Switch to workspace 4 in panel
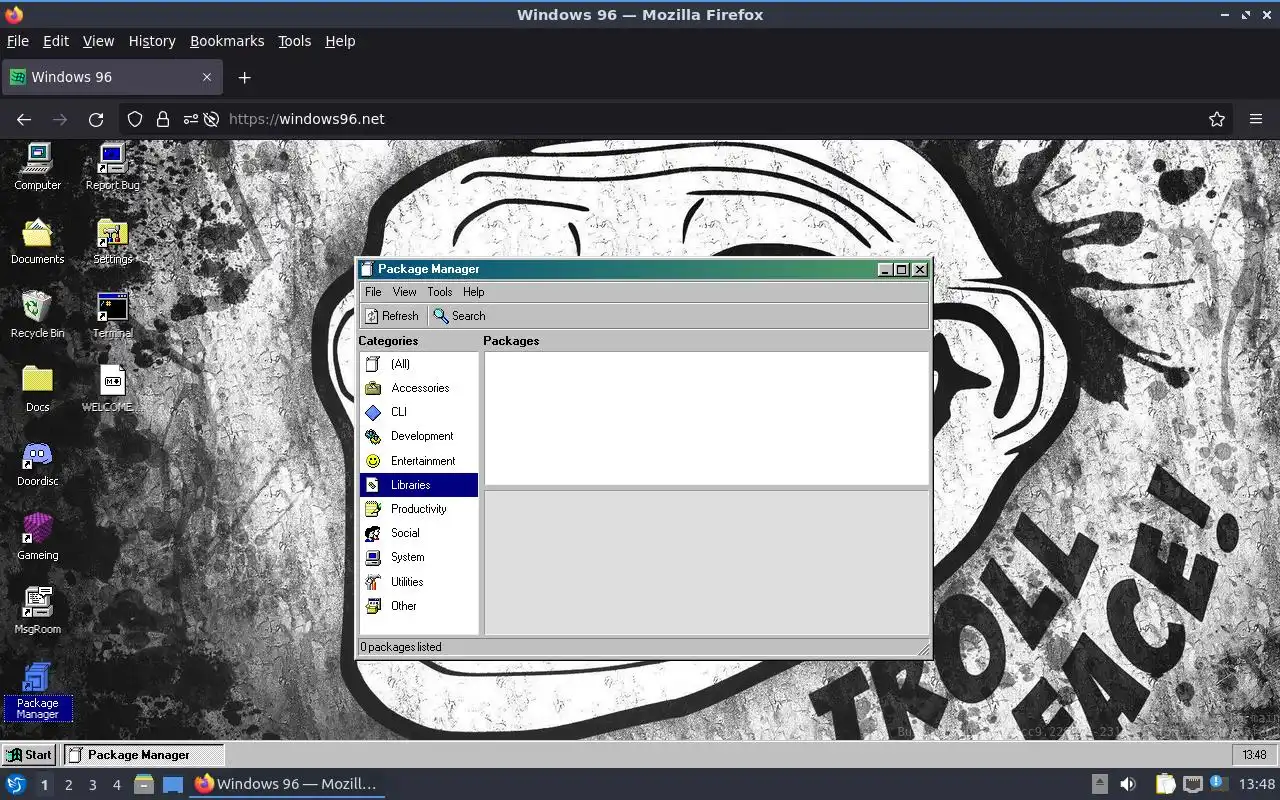Image resolution: width=1280 pixels, height=800 pixels. (x=116, y=785)
